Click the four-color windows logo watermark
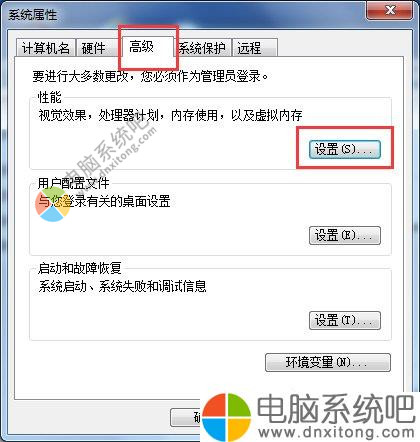The image size is (420, 442). pos(226,417)
